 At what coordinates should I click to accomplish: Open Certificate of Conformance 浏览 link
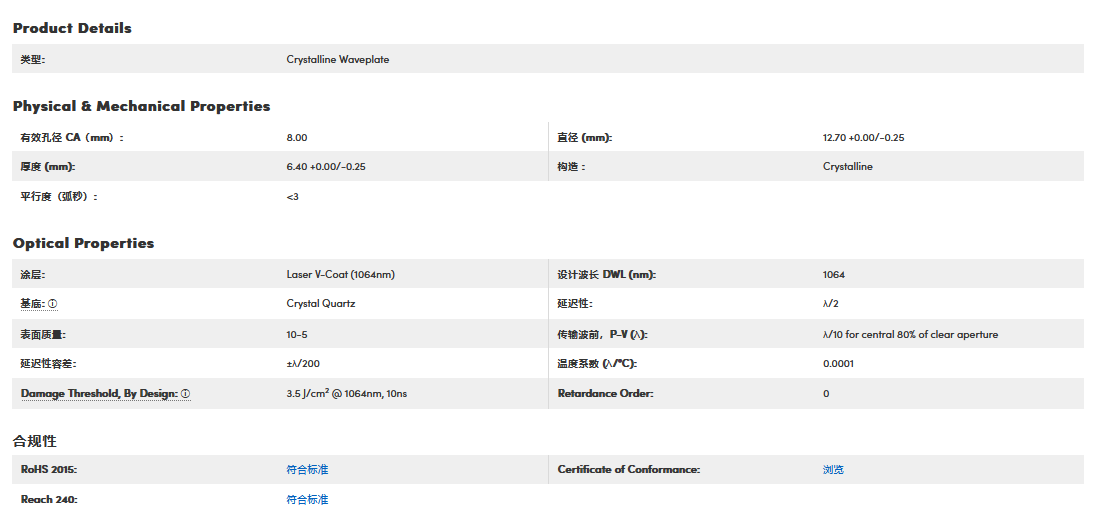[x=833, y=469]
